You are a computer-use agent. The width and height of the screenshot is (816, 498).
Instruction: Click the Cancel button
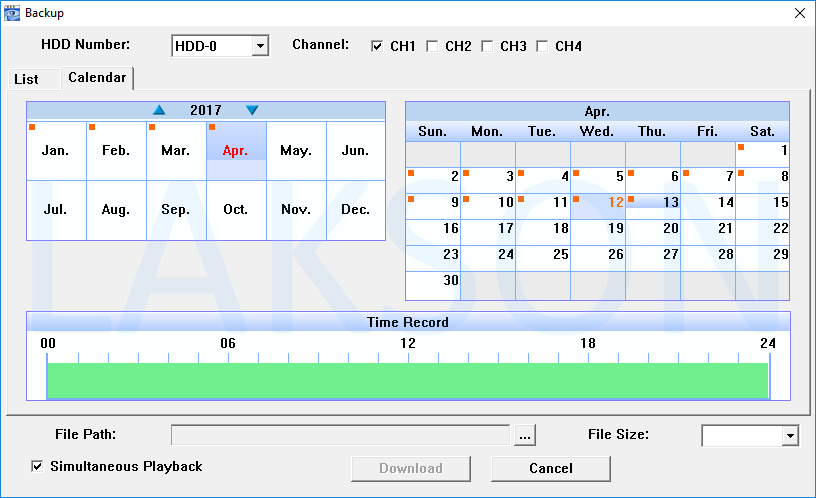click(550, 468)
